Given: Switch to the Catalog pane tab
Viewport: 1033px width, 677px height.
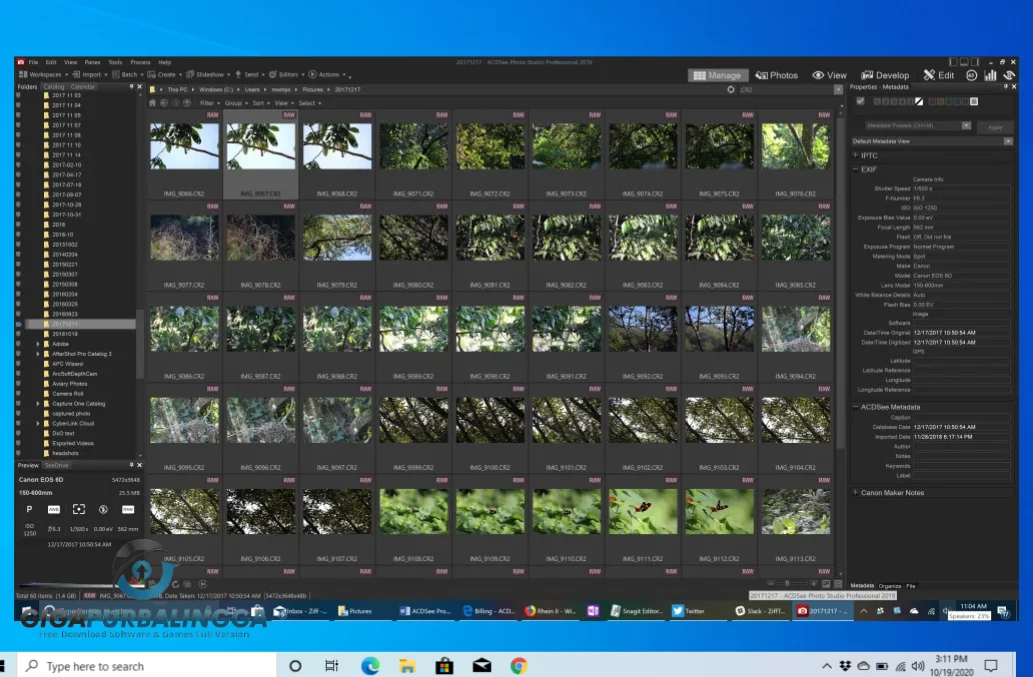Looking at the screenshot, I should [x=54, y=87].
